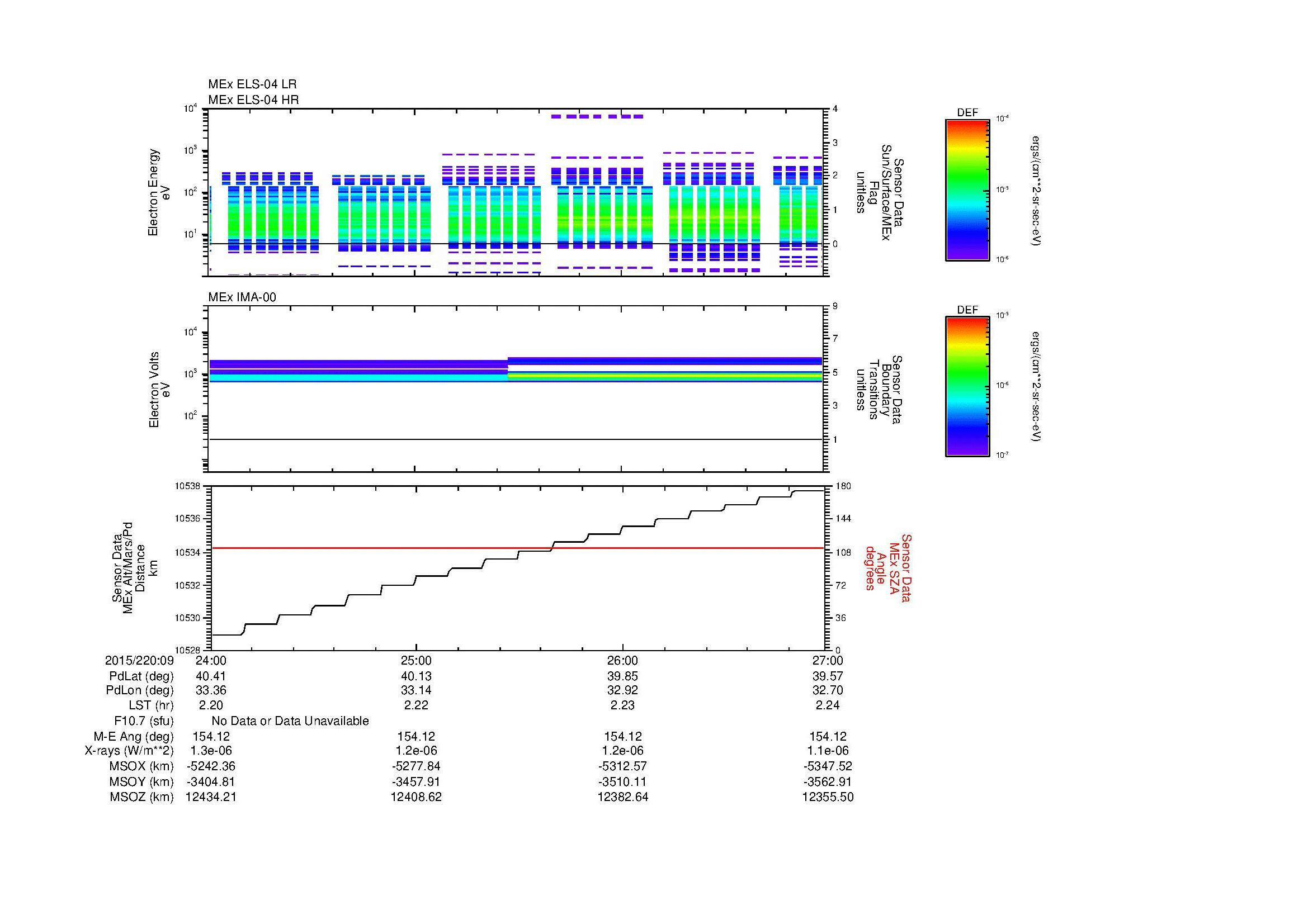Click the MEx Alt/Mars/Pd Distance axis label

[135, 568]
